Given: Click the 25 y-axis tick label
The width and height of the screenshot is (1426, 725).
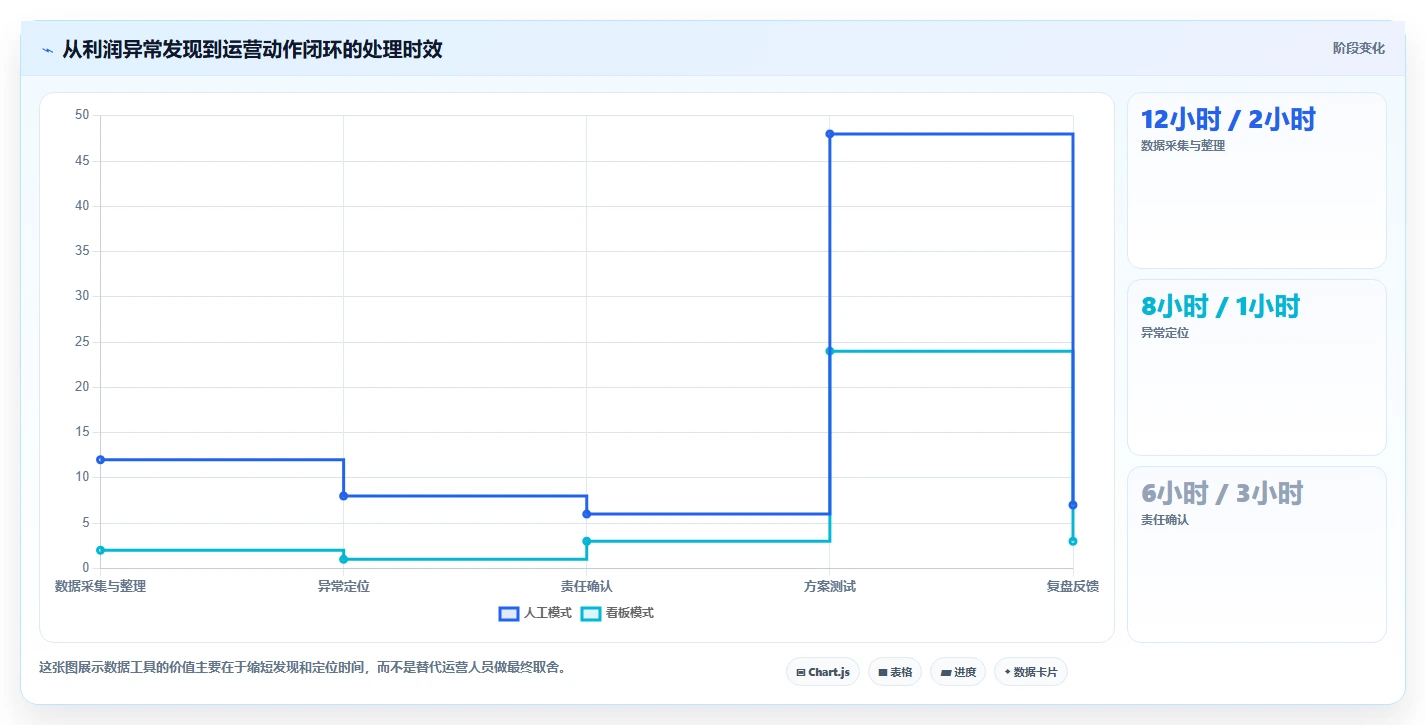Looking at the screenshot, I should click(82, 342).
